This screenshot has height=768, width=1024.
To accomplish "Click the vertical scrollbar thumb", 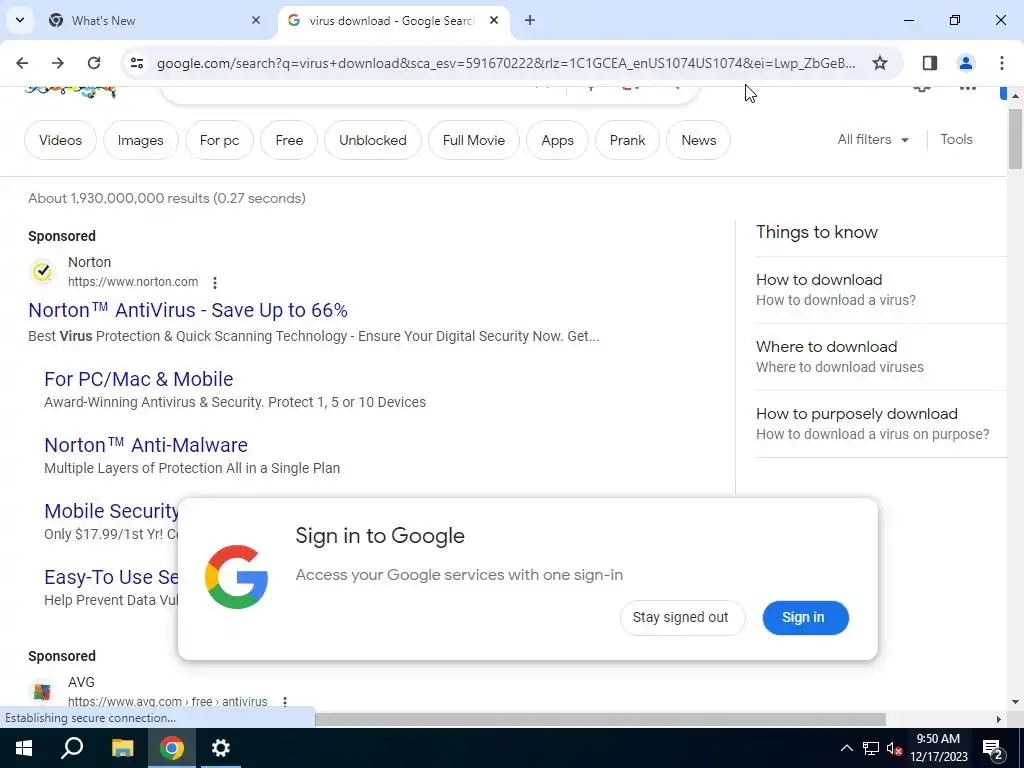I will pos(1015,138).
